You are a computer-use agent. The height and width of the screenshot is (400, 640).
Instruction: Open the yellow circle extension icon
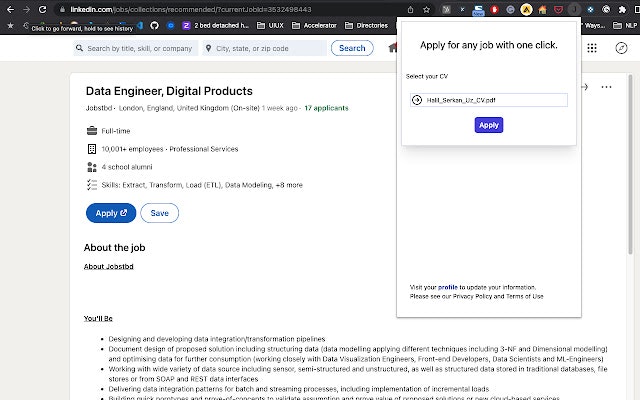(x=526, y=9)
